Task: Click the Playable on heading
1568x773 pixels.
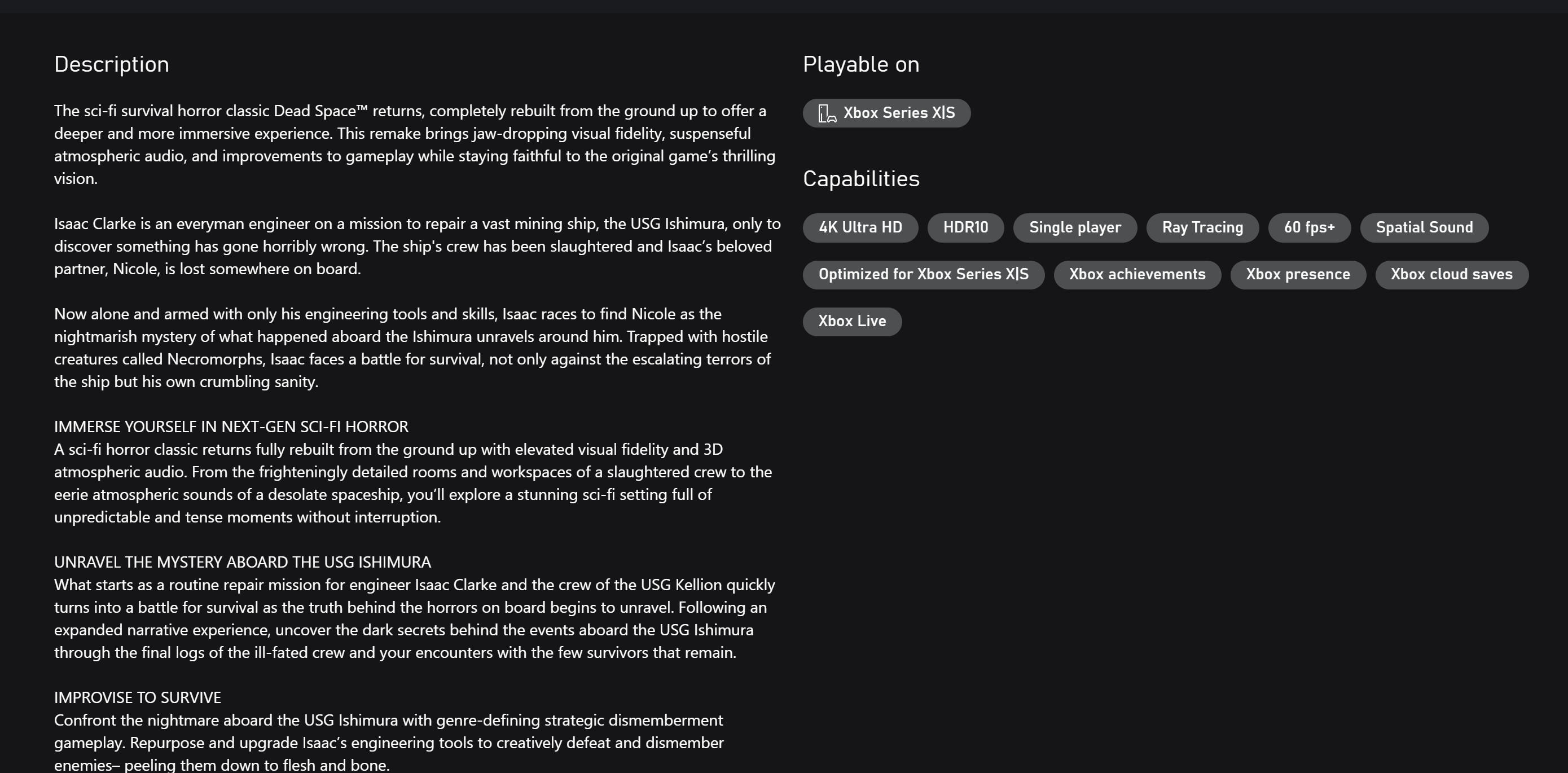Action: (860, 64)
